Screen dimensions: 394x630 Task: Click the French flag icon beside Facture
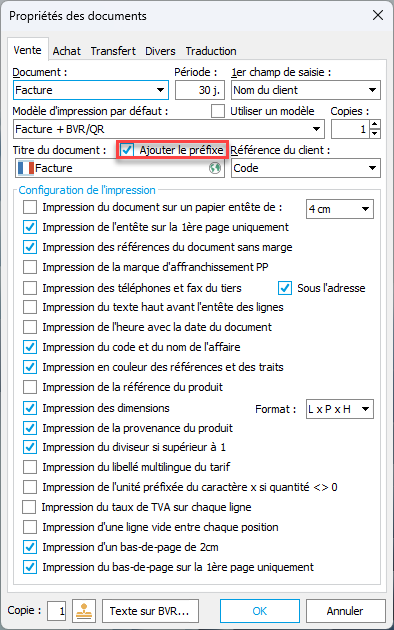(26, 168)
